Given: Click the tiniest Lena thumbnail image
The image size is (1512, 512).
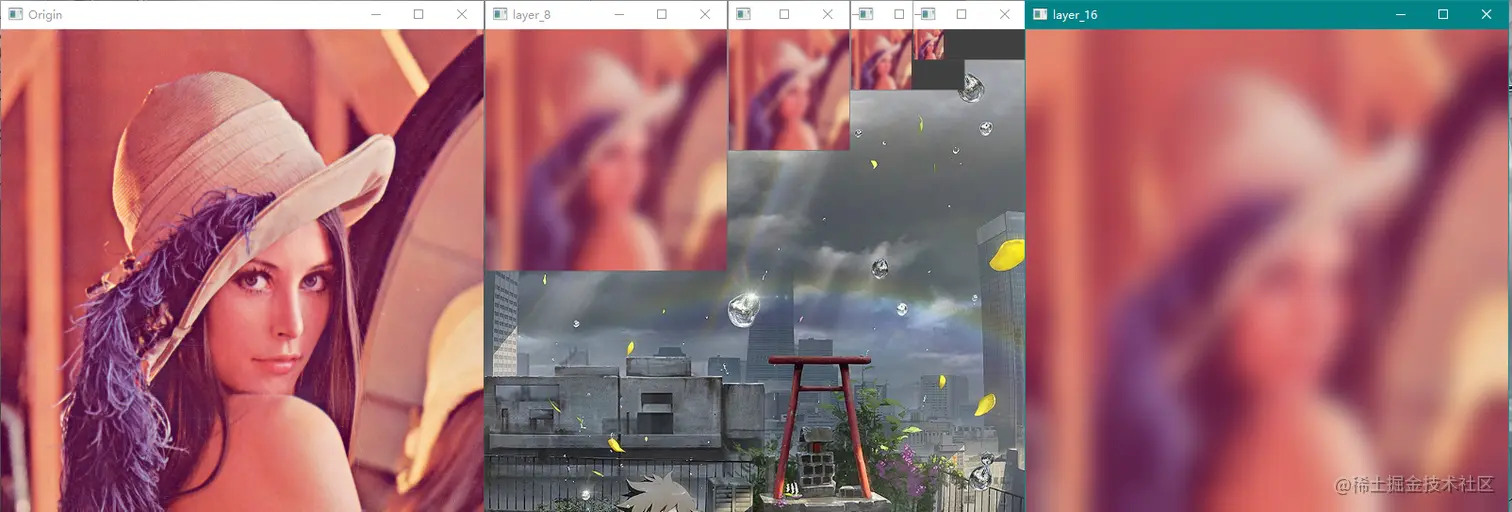Looking at the screenshot, I should [929, 45].
